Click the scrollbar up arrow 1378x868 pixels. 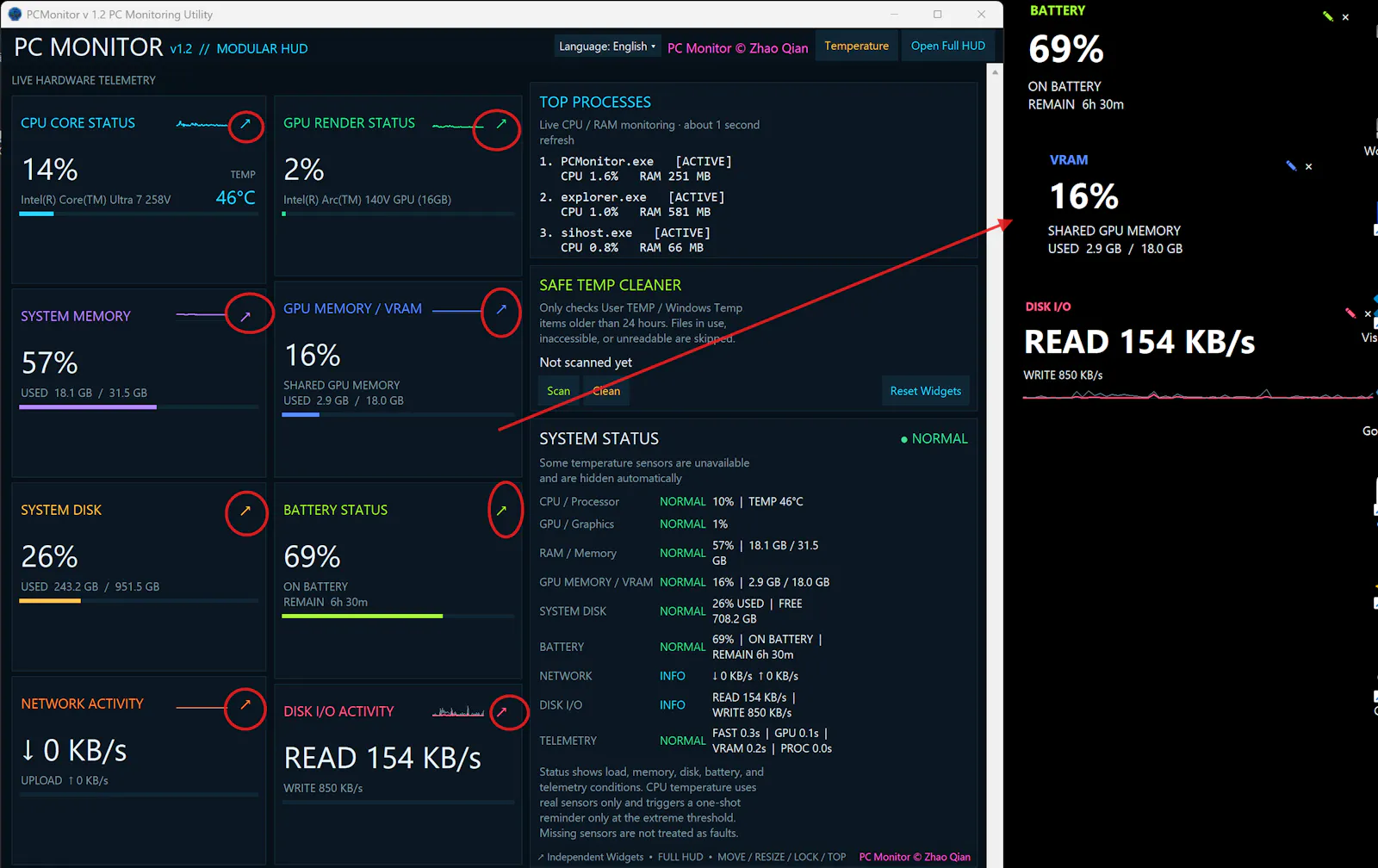tap(995, 72)
